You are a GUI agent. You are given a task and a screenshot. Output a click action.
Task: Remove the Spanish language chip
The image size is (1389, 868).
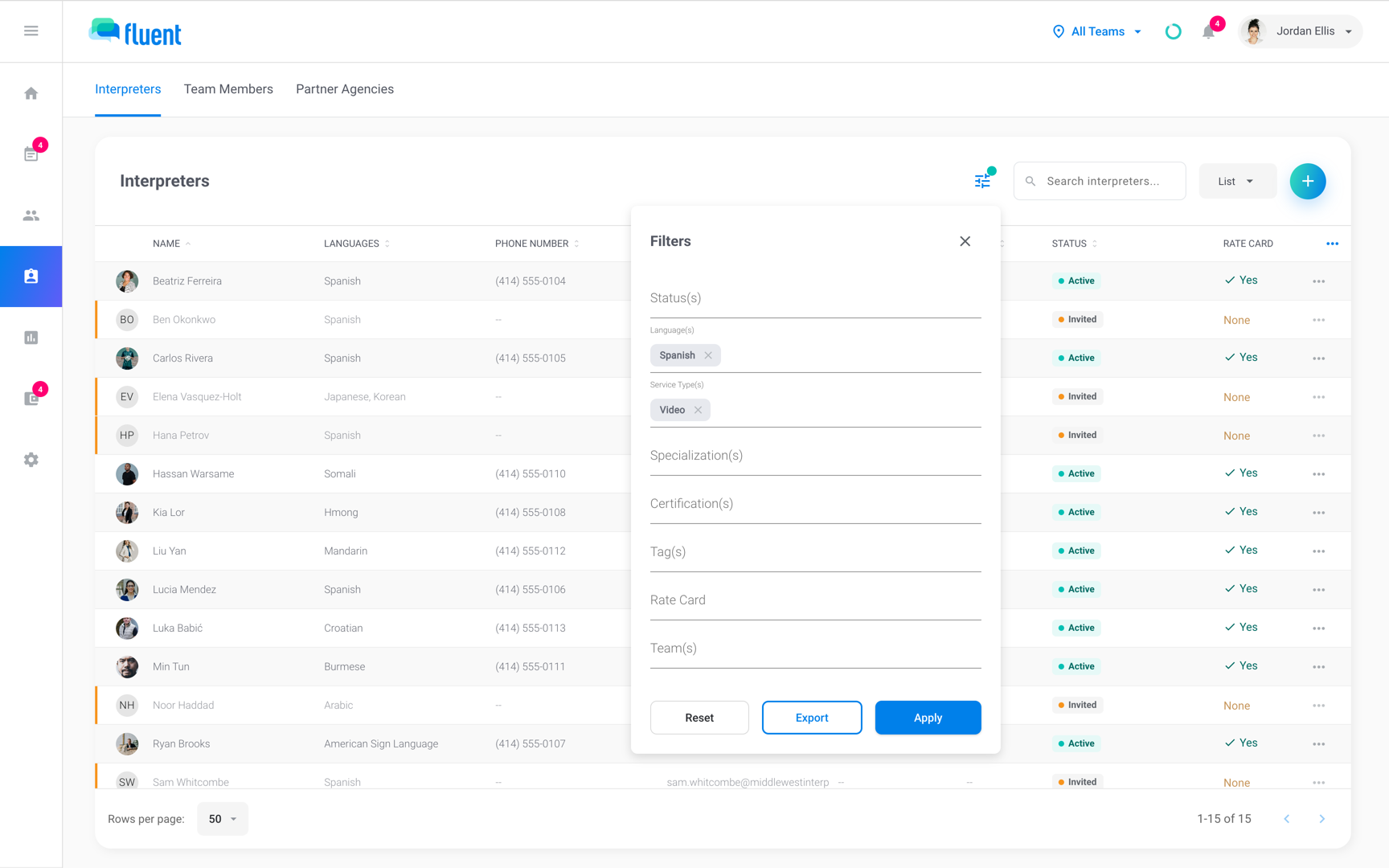pyautogui.click(x=708, y=355)
